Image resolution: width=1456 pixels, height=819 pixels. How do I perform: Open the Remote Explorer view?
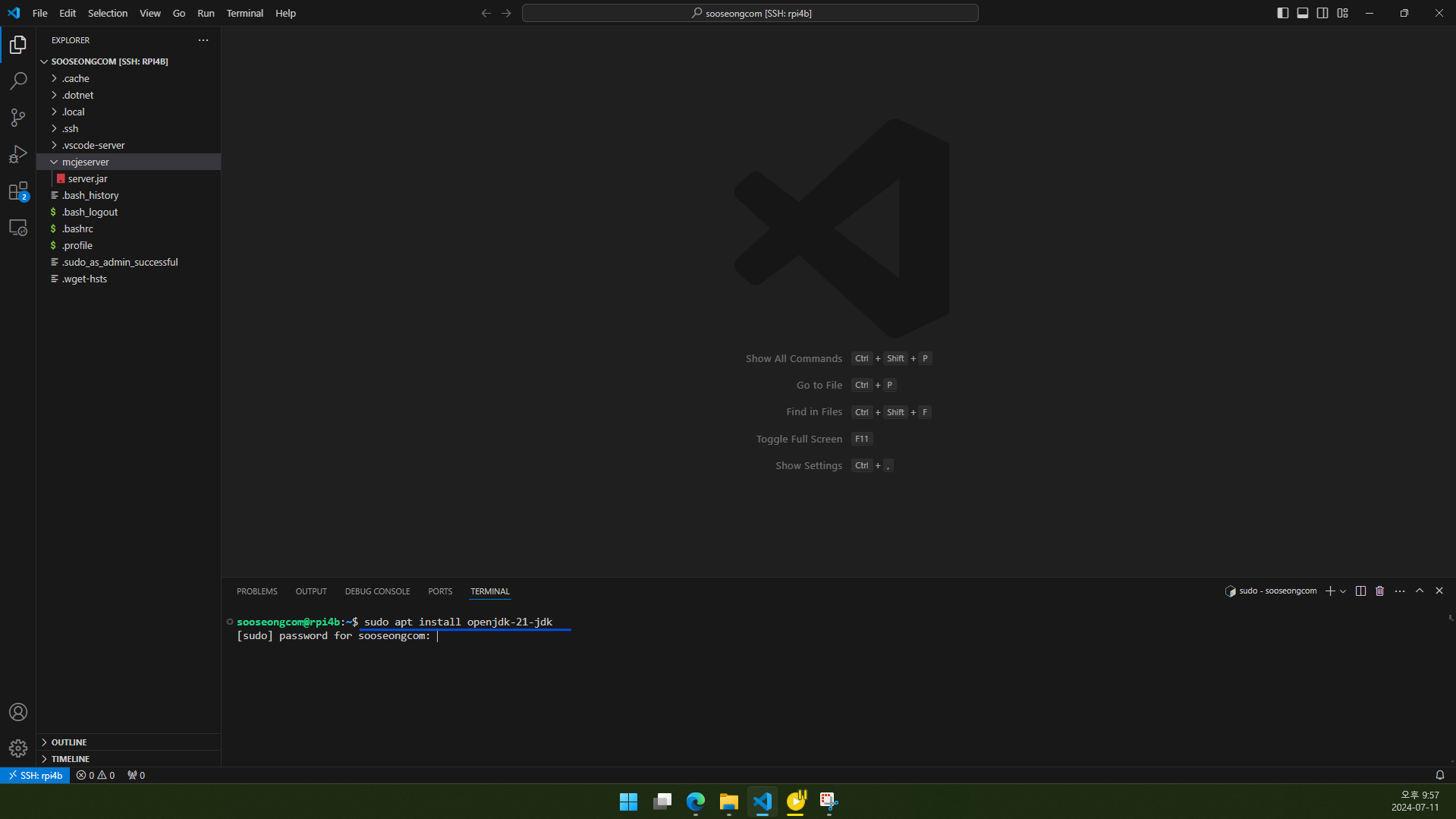18,227
